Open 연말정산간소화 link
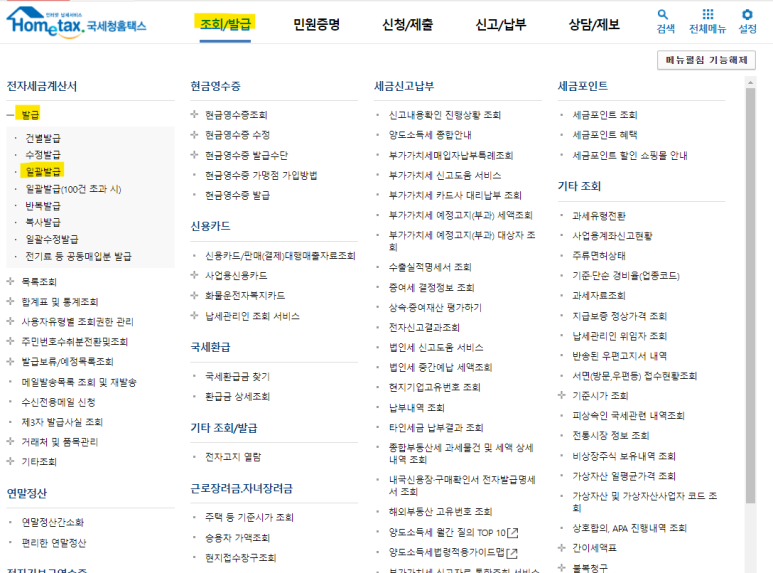 [x=52, y=522]
